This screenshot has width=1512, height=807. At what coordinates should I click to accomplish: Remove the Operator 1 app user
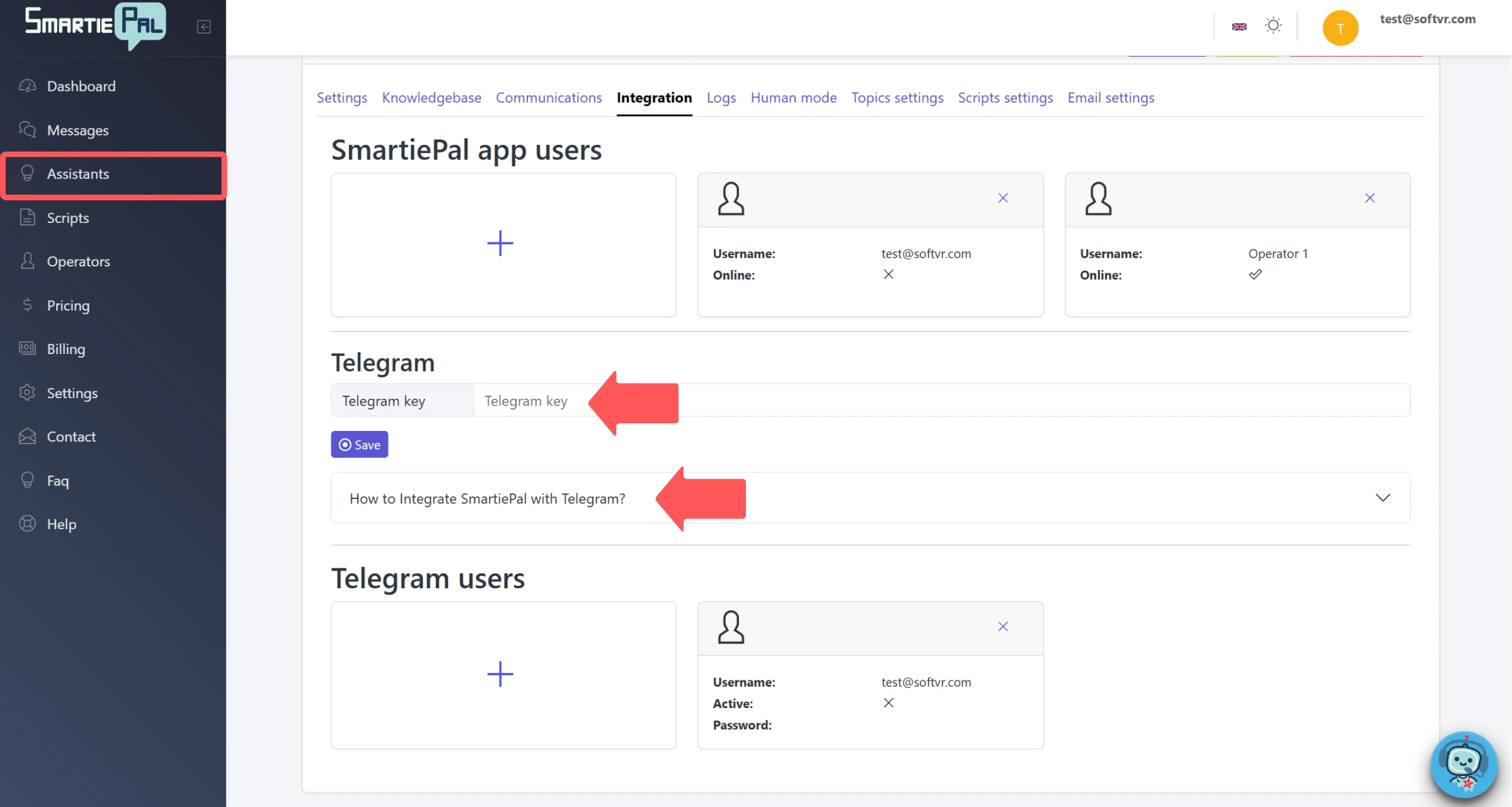pos(1370,197)
